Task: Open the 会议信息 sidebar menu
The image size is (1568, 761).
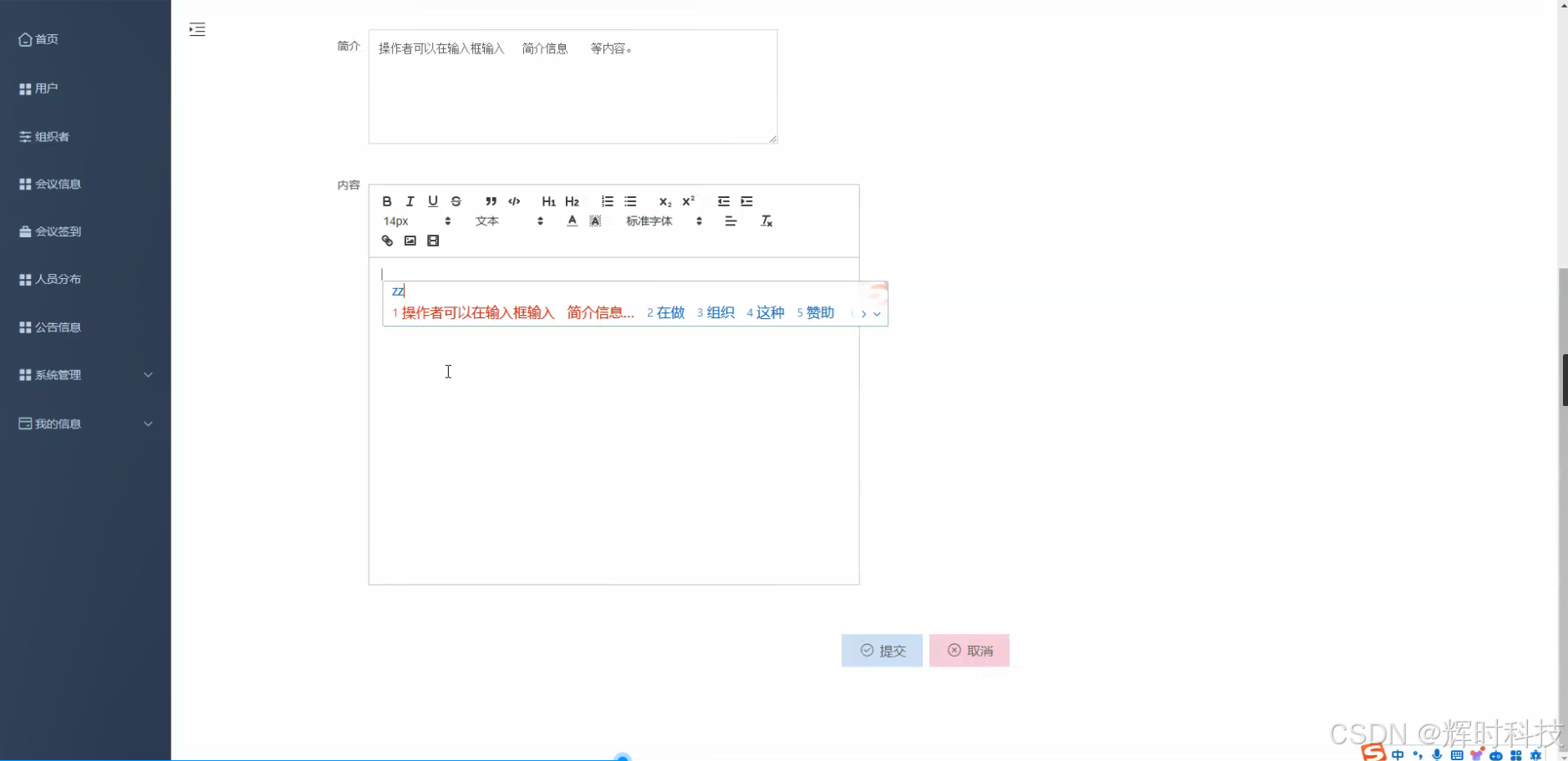Action: [x=57, y=184]
